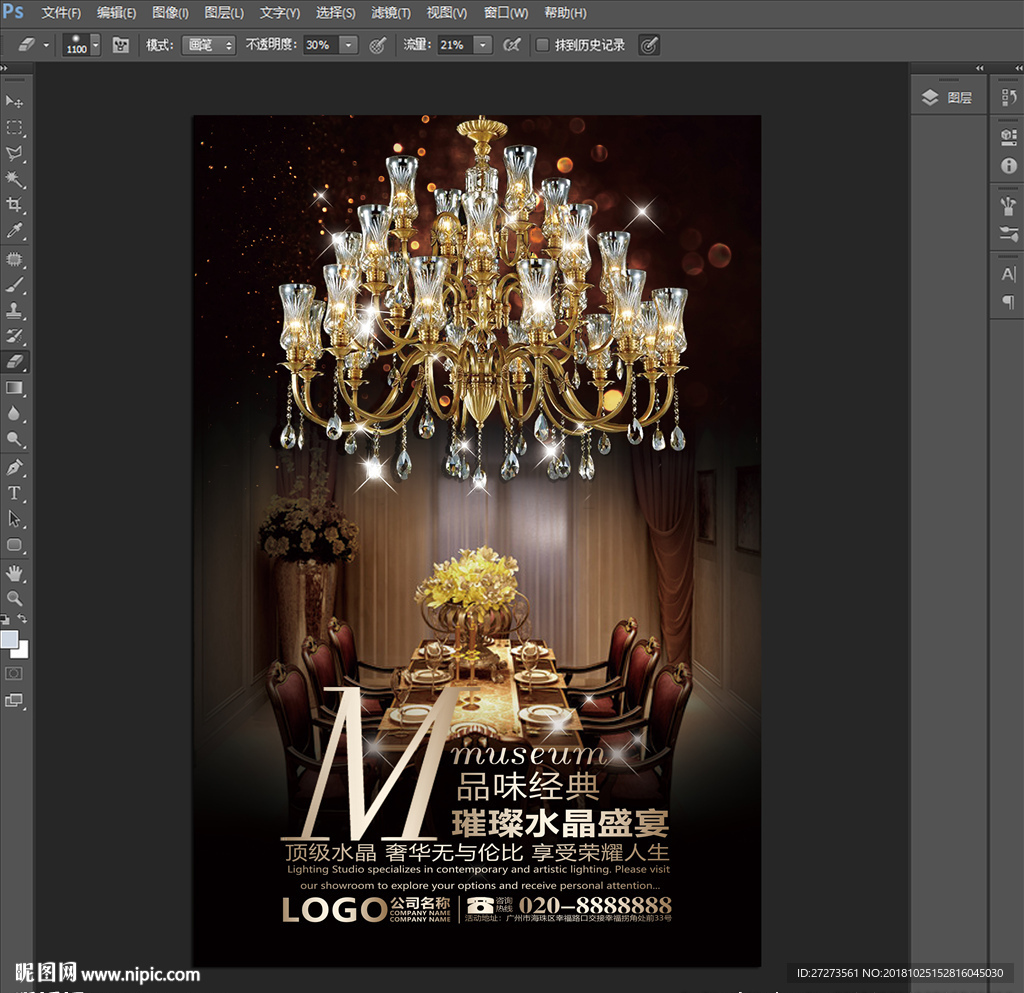Open the 编辑(E) menu

click(116, 13)
